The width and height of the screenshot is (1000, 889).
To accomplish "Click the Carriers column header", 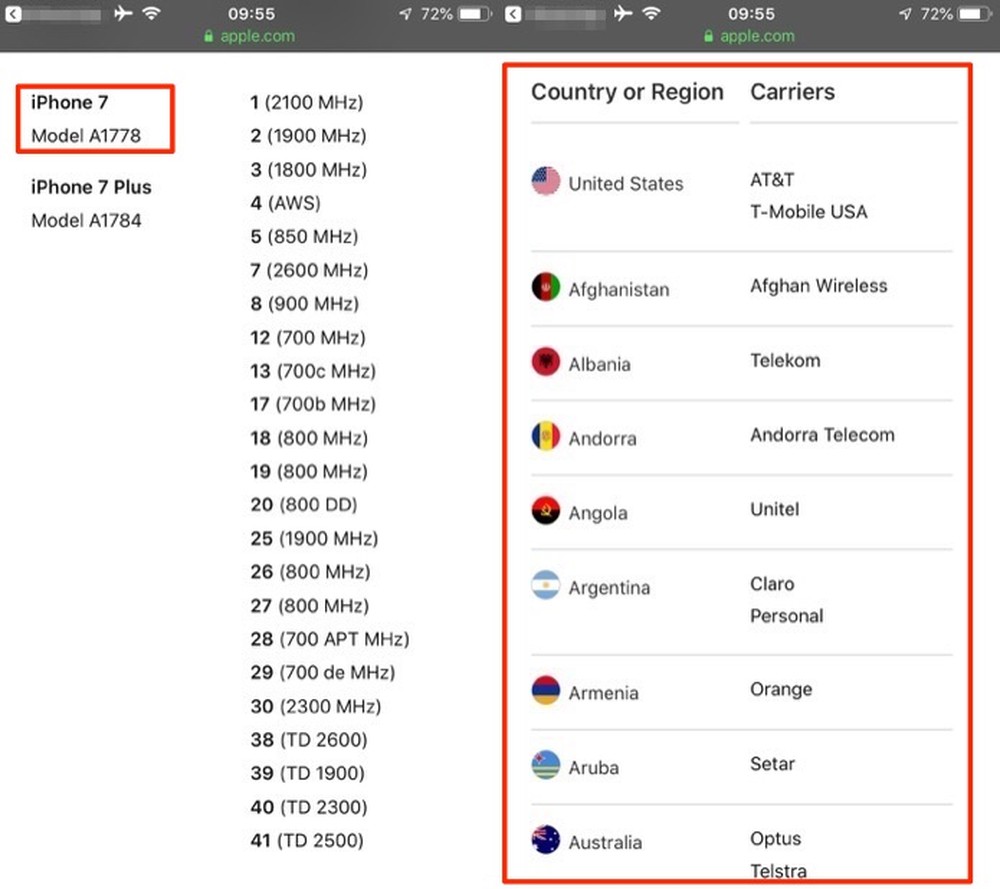I will 792,92.
